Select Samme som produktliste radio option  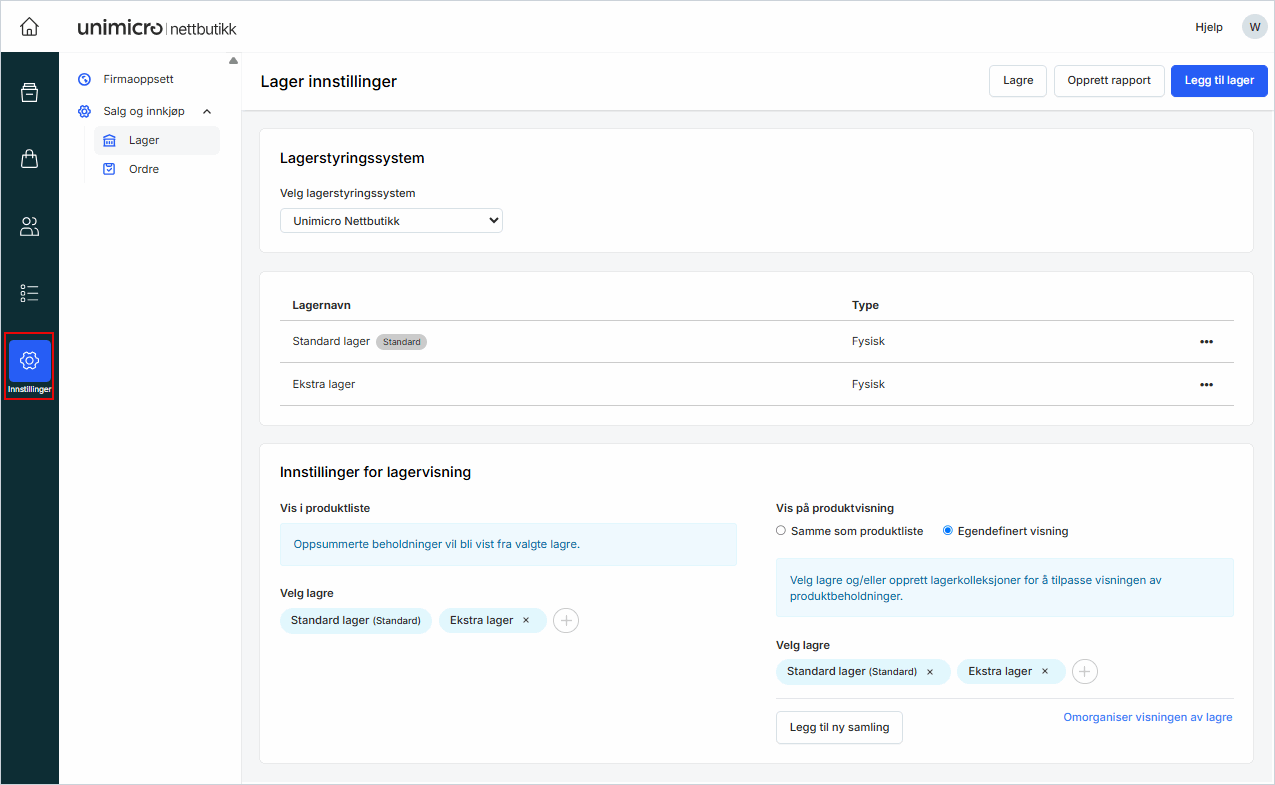(x=781, y=531)
